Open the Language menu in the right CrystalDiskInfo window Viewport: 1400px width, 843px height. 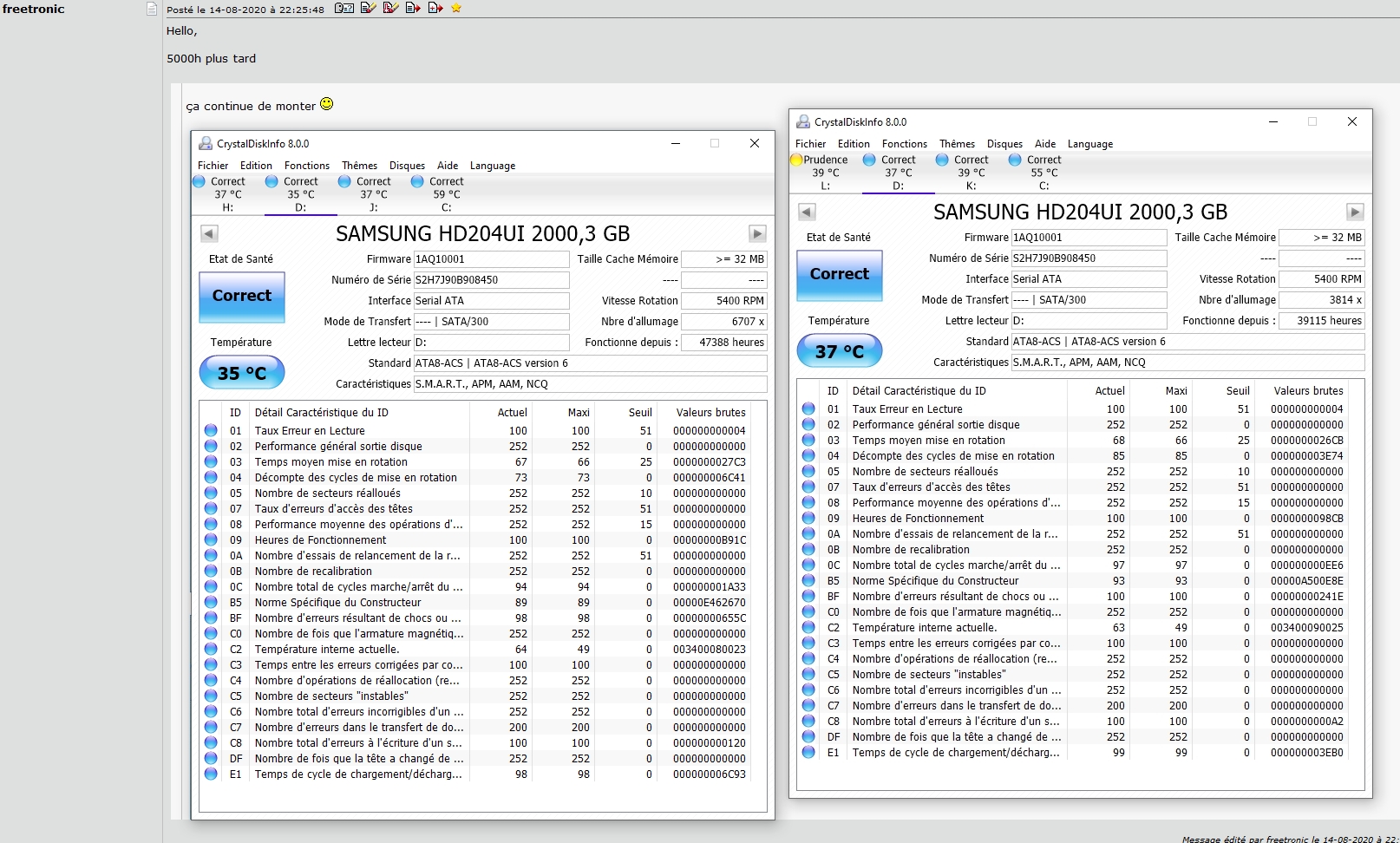[1090, 144]
